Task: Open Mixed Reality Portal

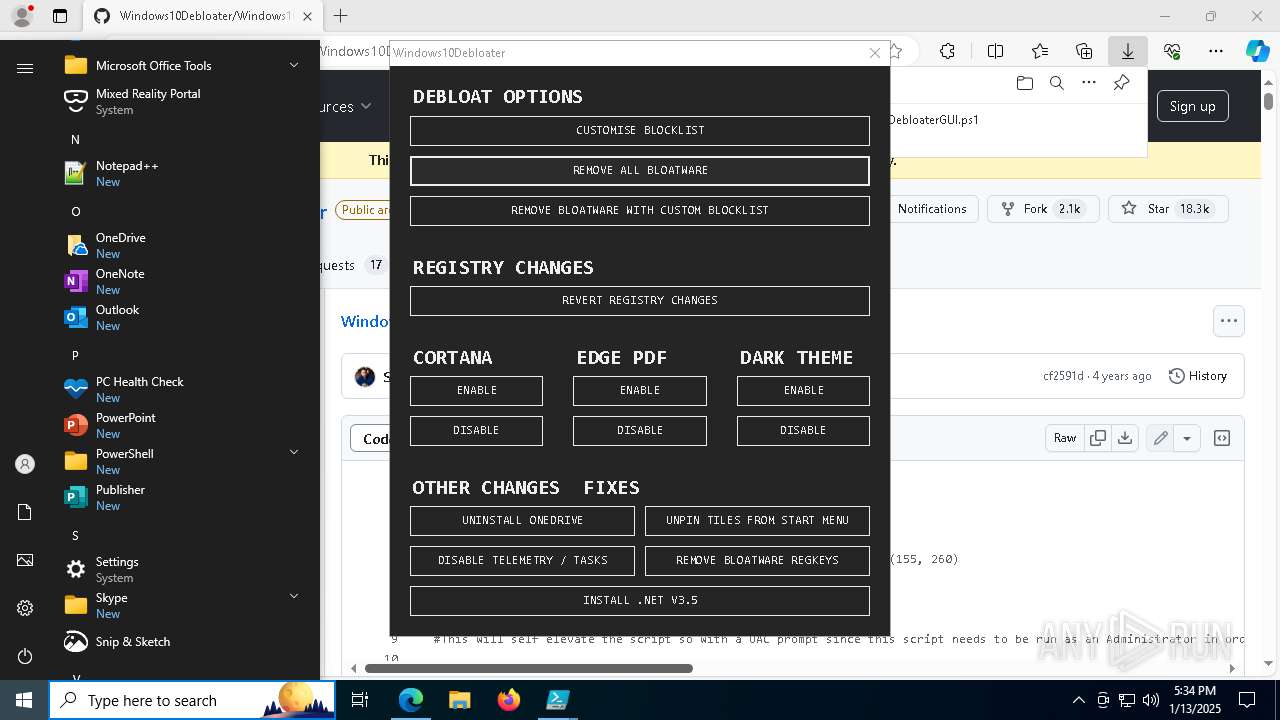Action: pos(184,101)
